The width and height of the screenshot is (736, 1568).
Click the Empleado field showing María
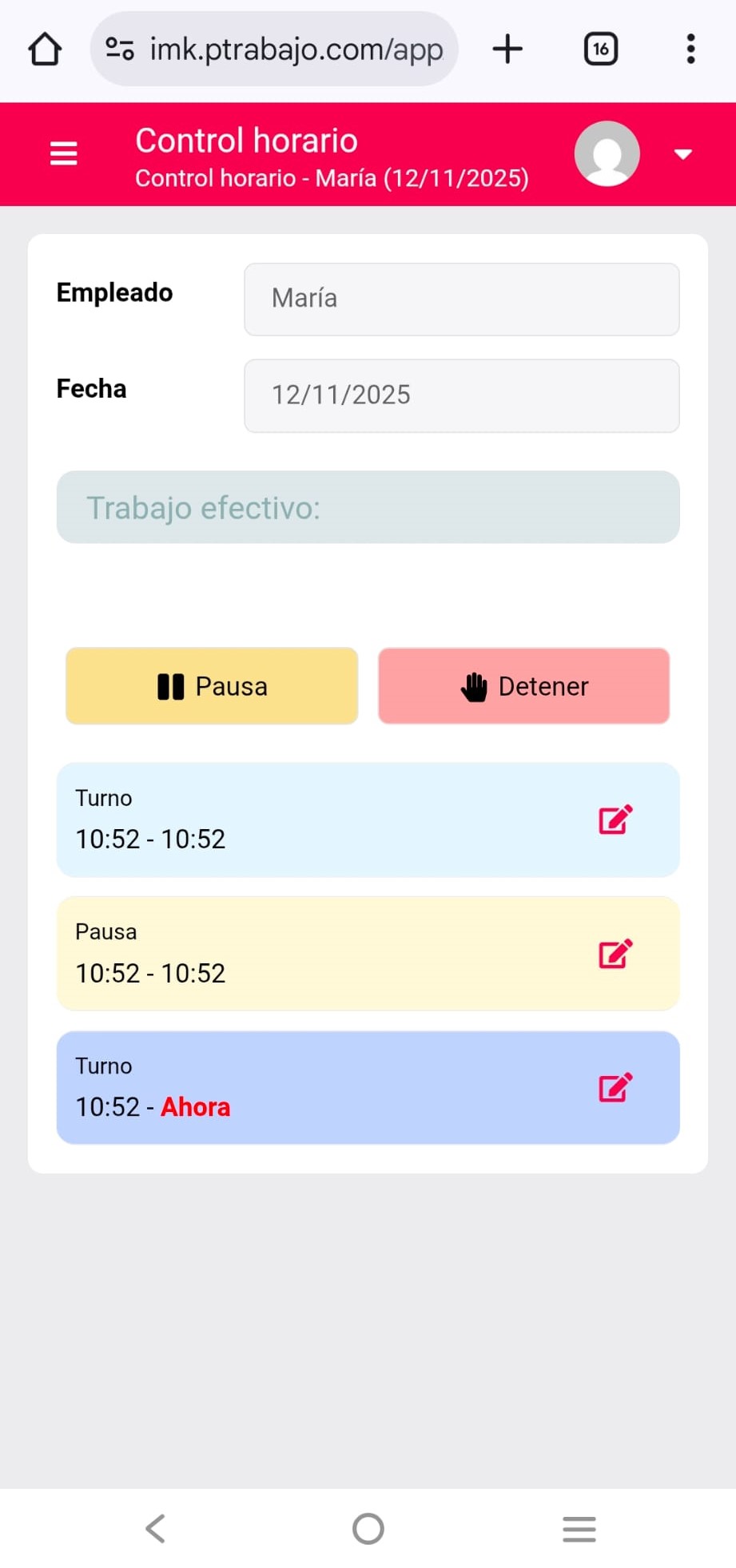(461, 300)
